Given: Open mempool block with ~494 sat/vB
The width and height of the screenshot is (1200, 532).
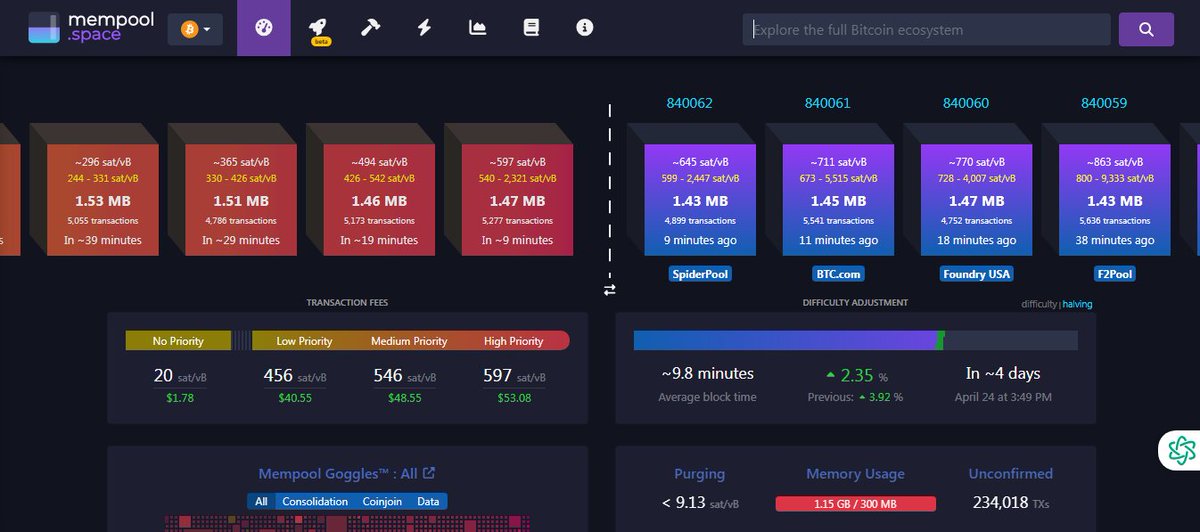Looking at the screenshot, I should click(379, 199).
